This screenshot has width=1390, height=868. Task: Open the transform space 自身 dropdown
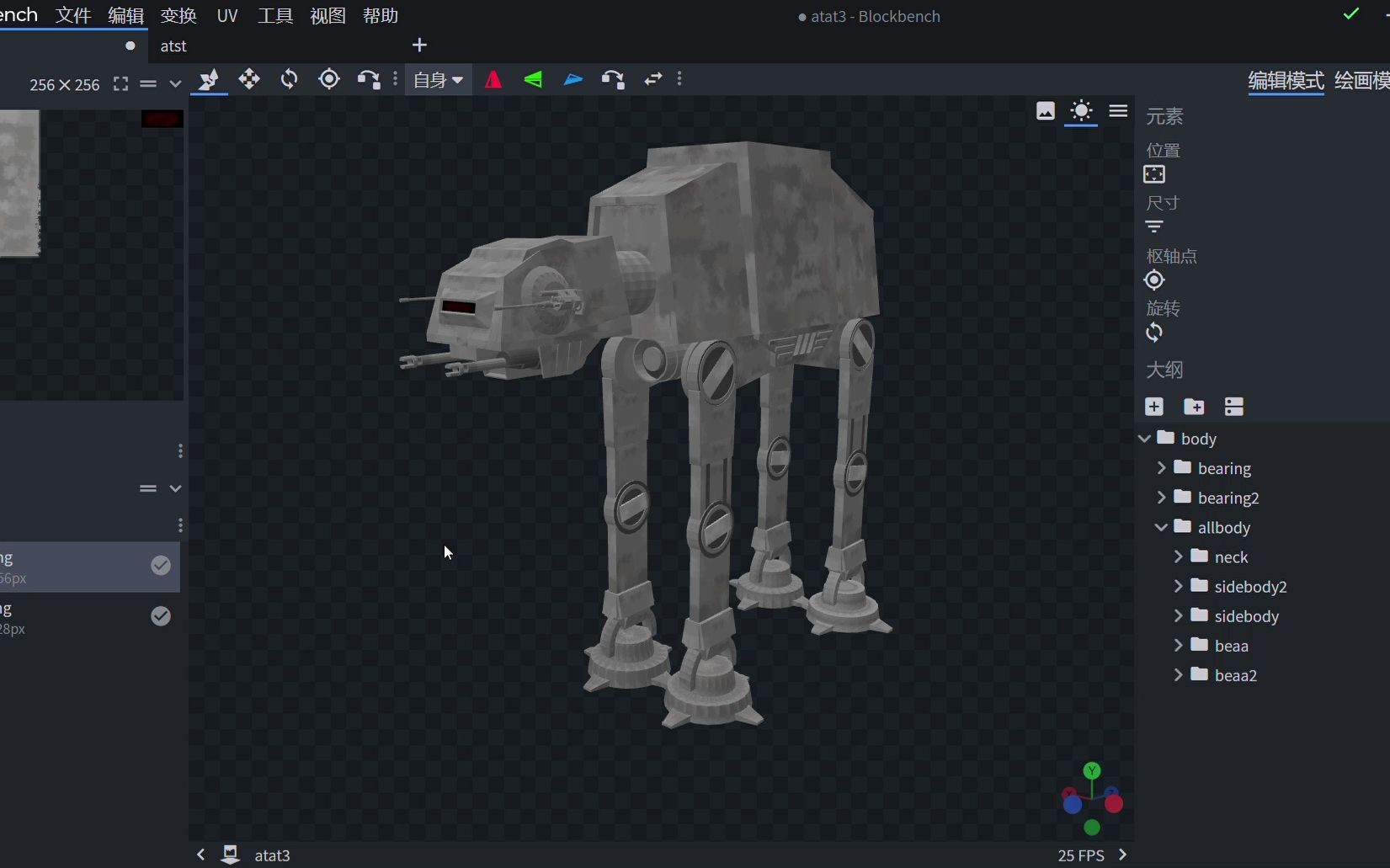tap(438, 80)
